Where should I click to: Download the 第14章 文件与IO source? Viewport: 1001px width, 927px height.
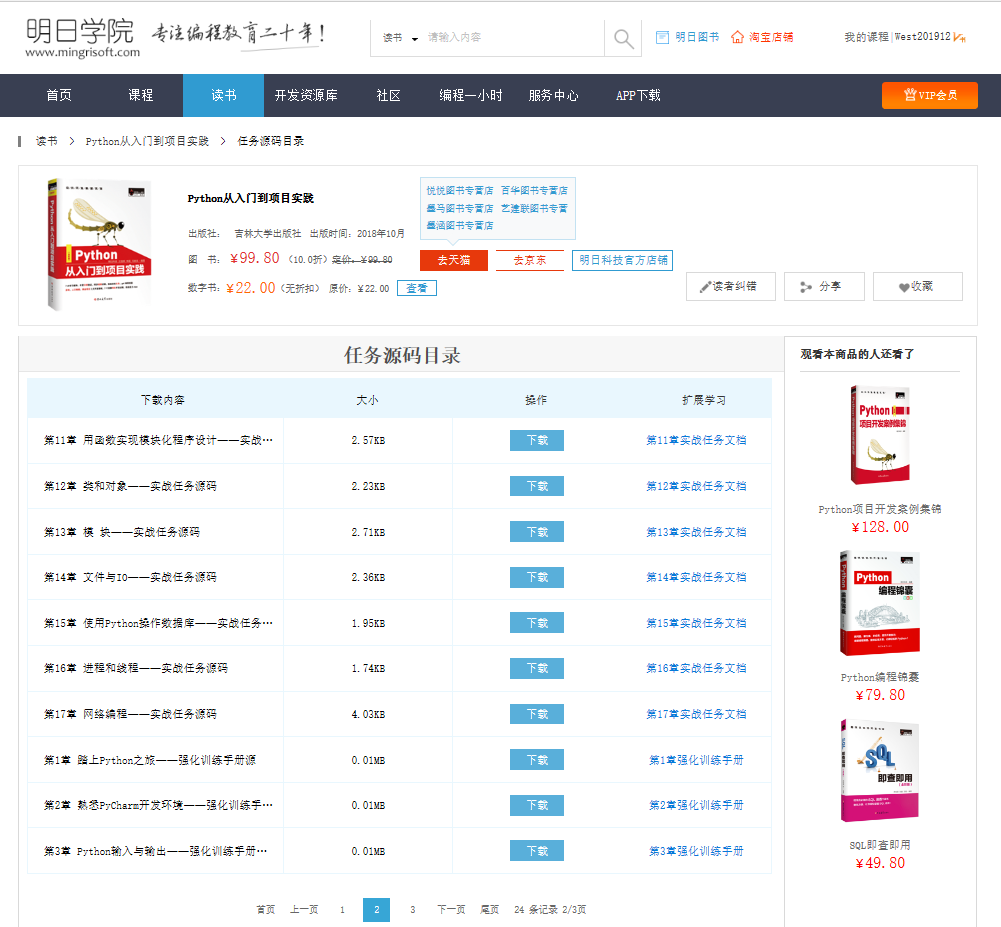[537, 577]
